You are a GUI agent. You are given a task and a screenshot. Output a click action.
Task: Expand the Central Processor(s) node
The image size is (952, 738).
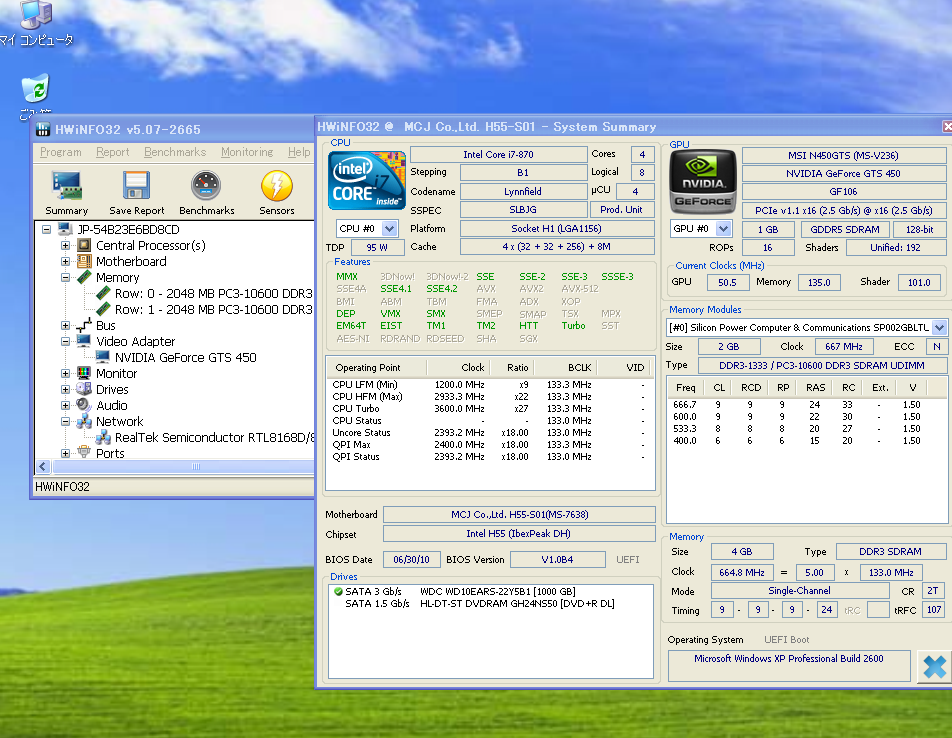click(66, 245)
